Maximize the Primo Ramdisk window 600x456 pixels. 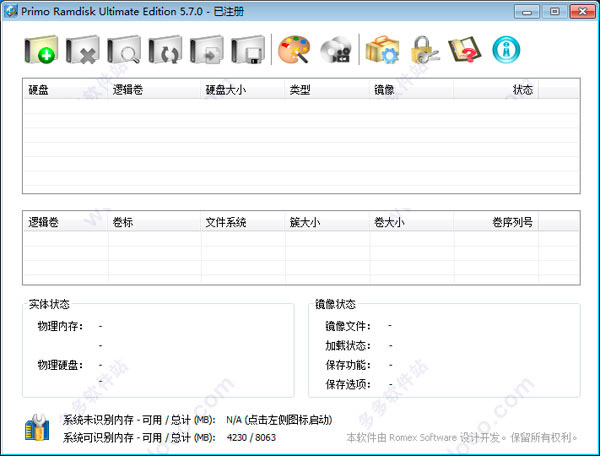click(x=554, y=11)
